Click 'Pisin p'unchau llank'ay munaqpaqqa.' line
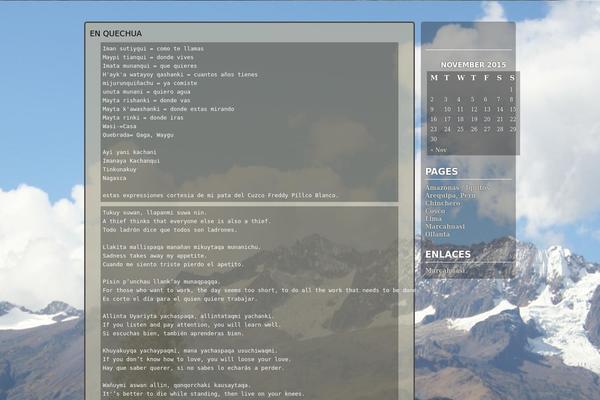Image resolution: width=600 pixels, height=400 pixels. [161, 282]
